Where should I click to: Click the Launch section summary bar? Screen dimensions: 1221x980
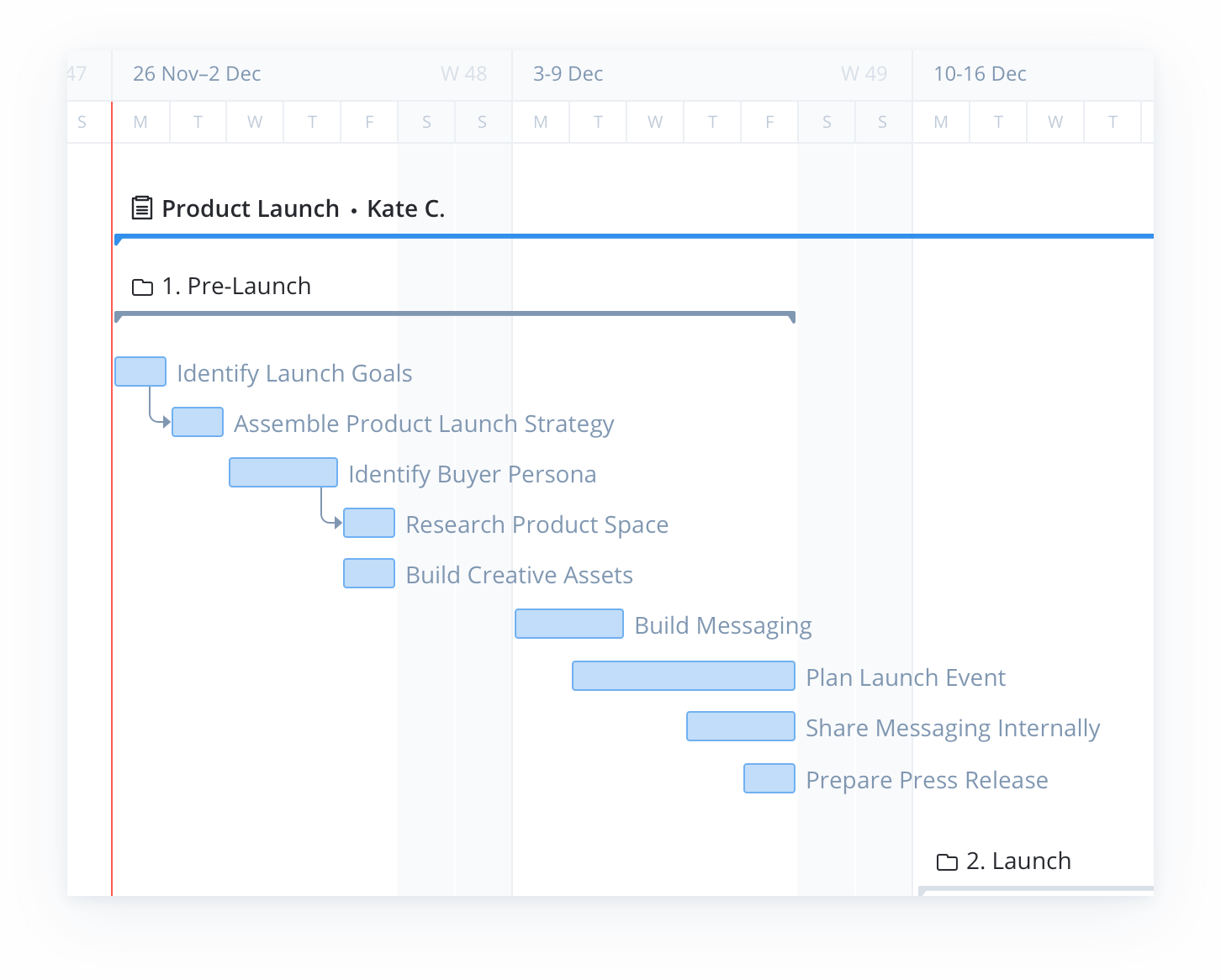(x=1036, y=889)
